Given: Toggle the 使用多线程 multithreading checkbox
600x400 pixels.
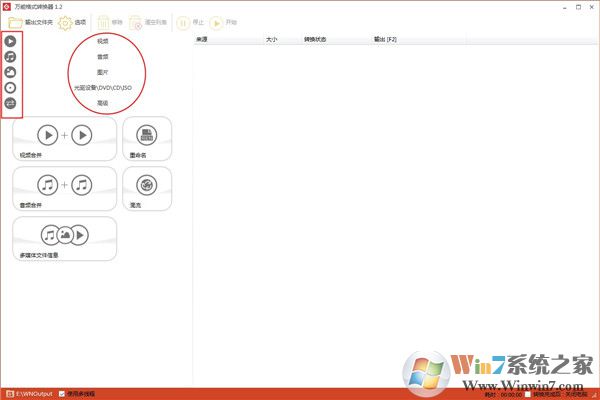Looking at the screenshot, I should click(62, 393).
